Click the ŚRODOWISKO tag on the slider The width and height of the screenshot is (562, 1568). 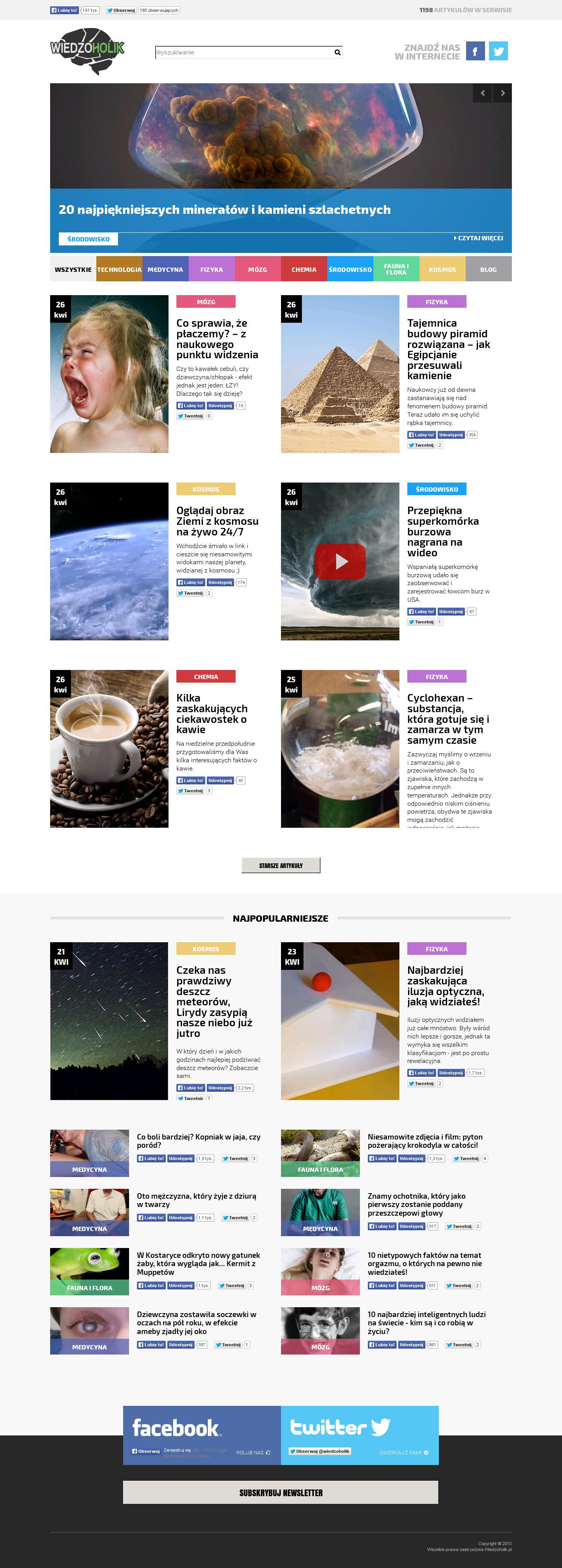[88, 239]
